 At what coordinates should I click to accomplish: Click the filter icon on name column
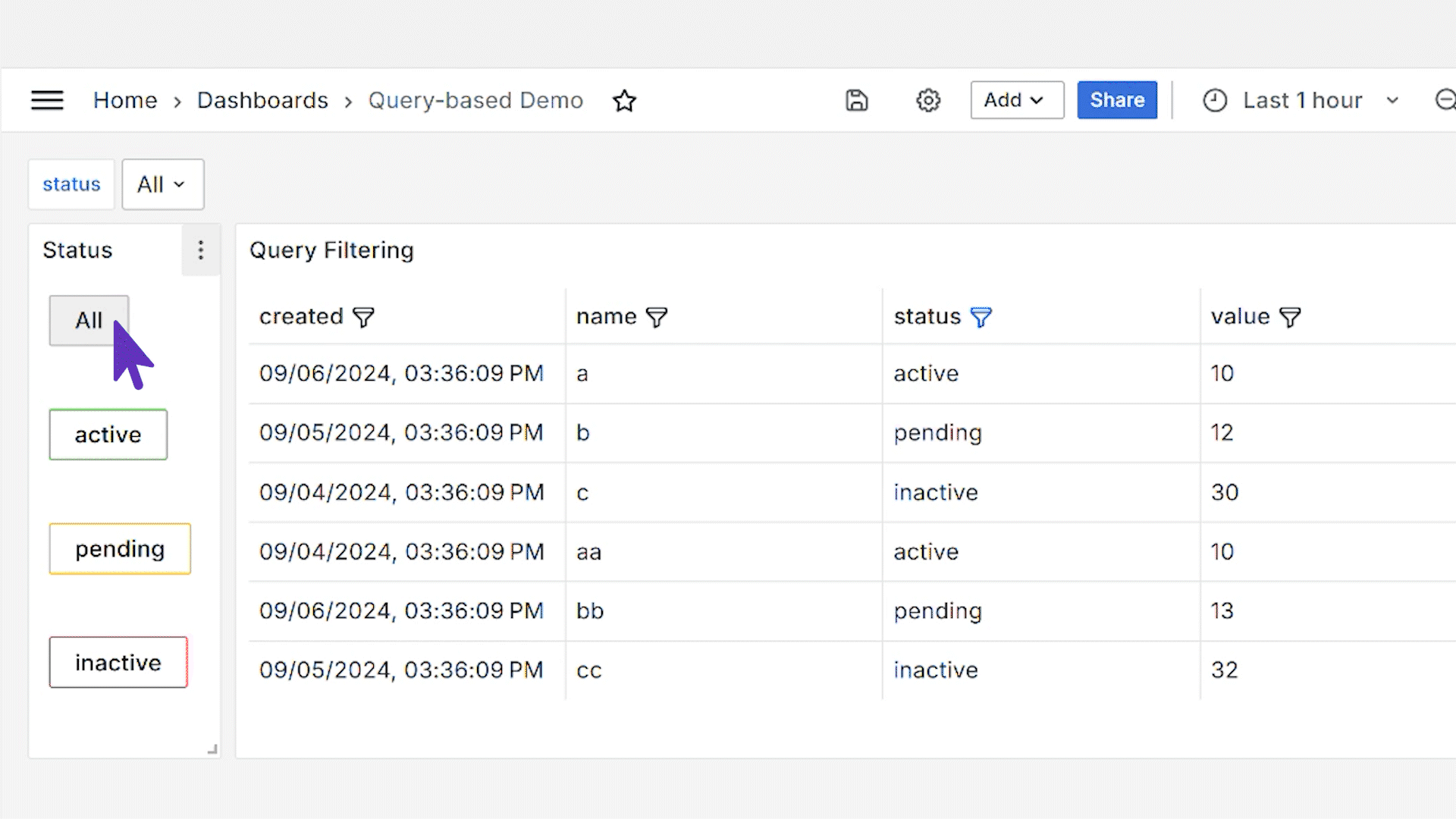pos(655,316)
